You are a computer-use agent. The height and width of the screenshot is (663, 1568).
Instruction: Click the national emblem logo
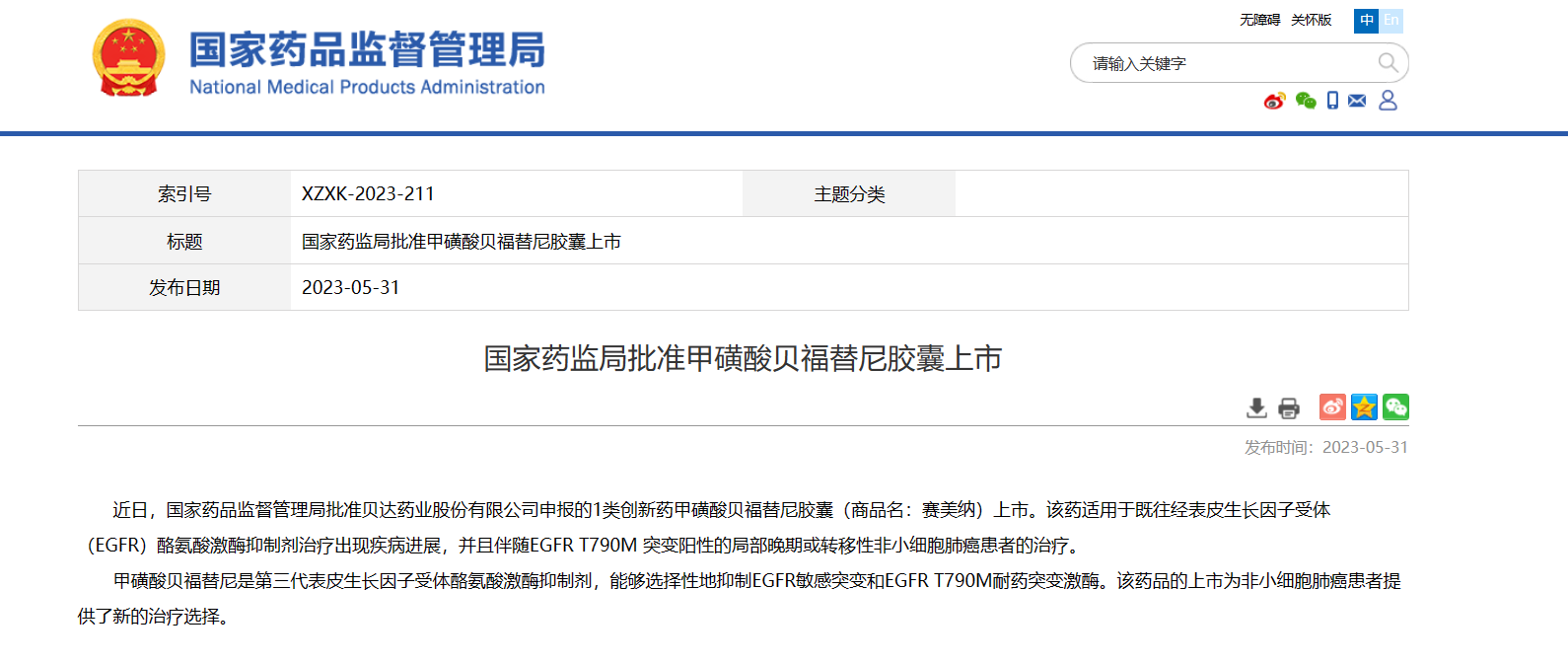128,58
